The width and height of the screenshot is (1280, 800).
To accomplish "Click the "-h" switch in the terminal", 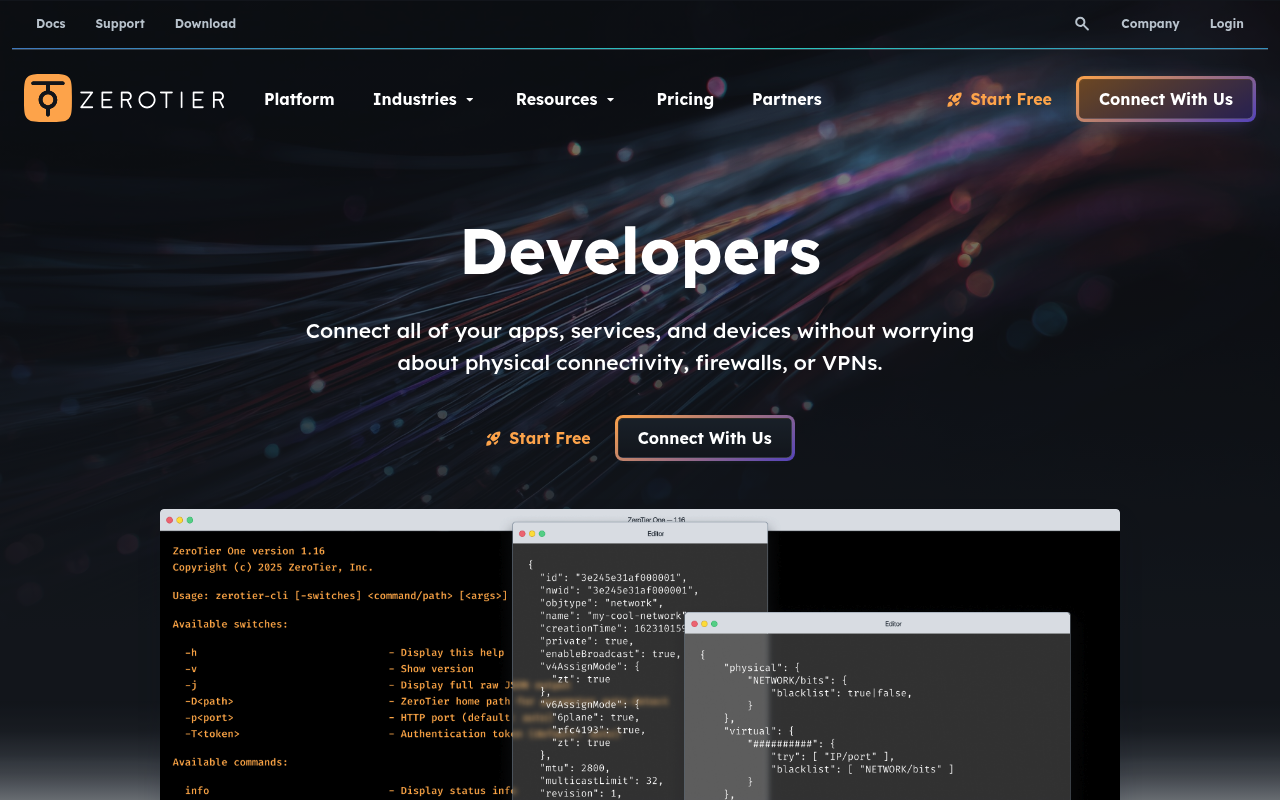I will [191, 653].
